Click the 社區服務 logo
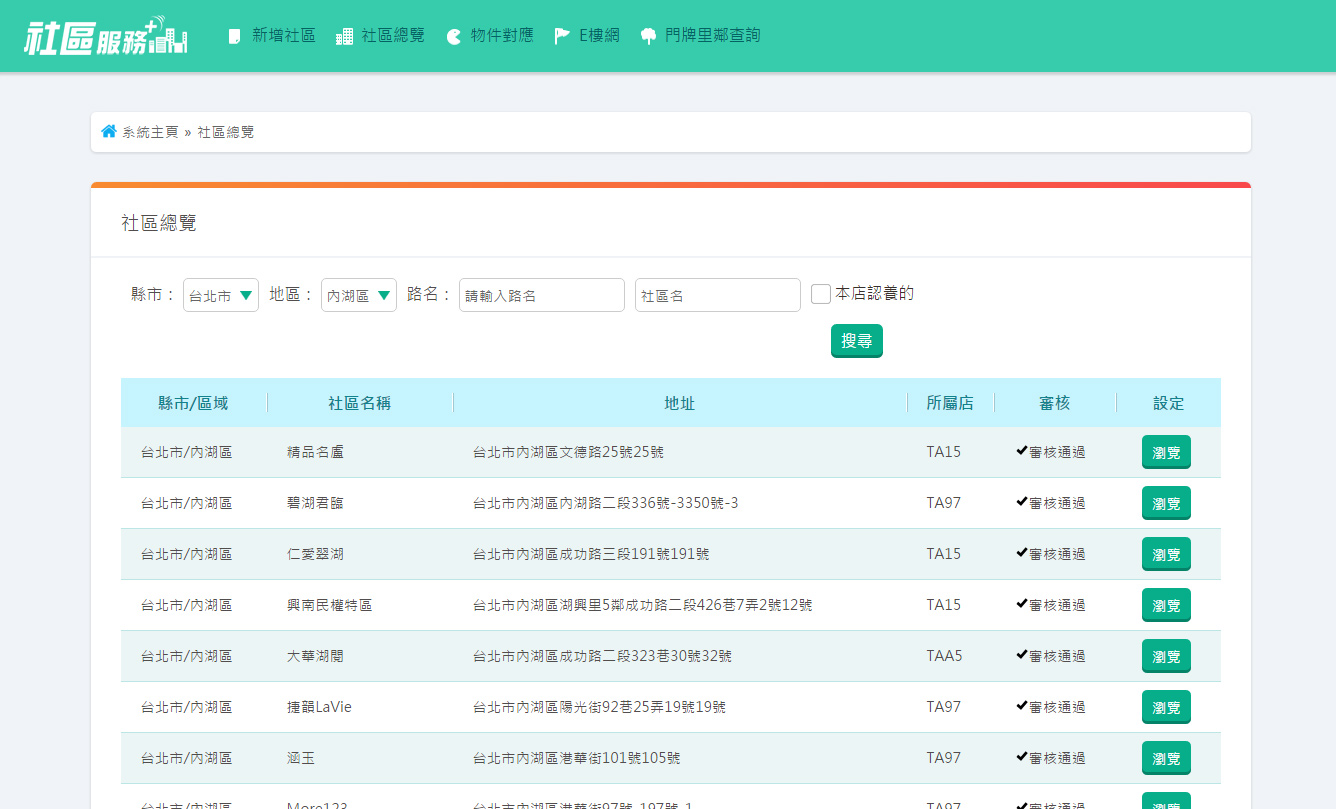 (106, 36)
